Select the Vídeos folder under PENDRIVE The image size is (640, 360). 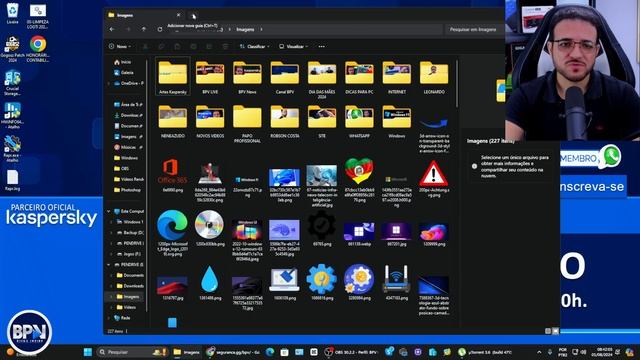pos(127,307)
